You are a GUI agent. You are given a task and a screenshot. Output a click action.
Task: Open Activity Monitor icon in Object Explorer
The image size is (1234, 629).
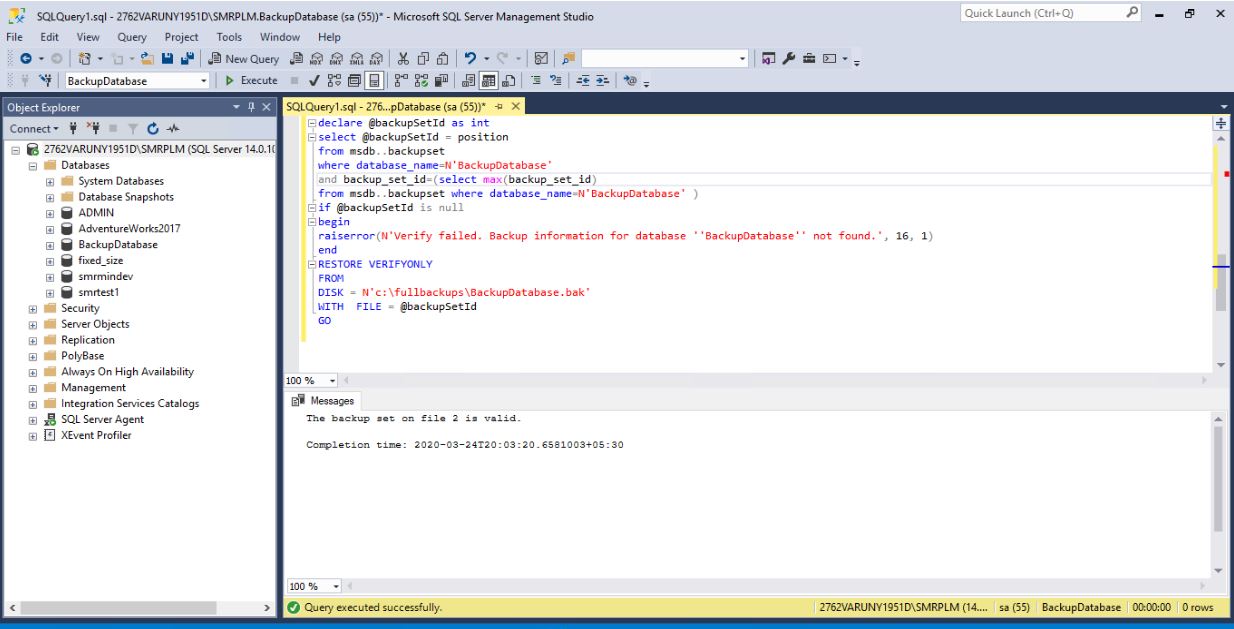pyautogui.click(x=173, y=129)
